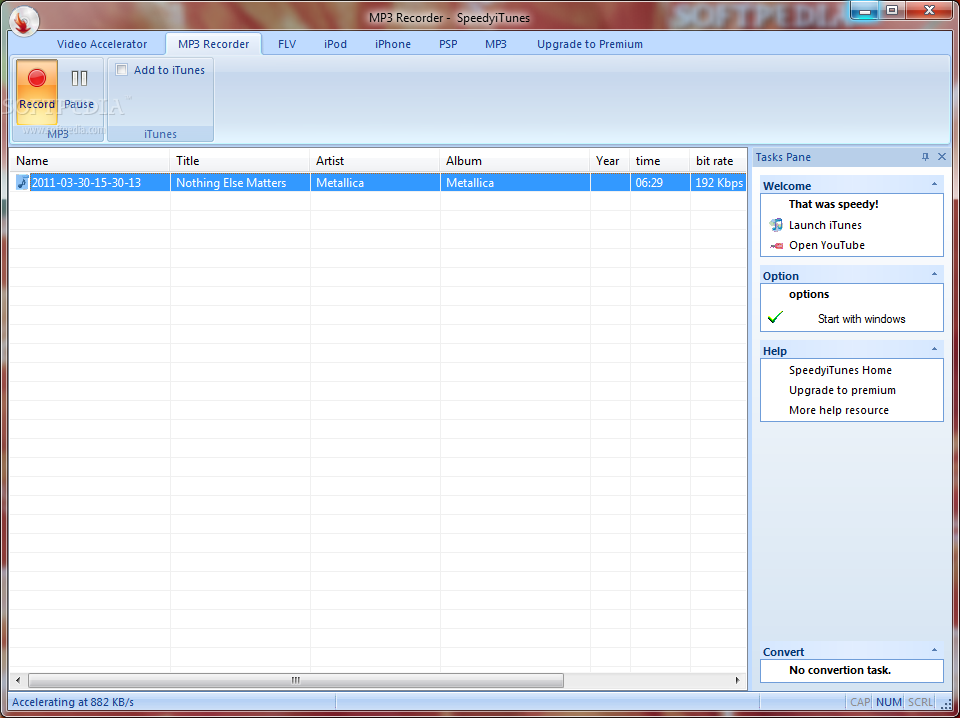The width and height of the screenshot is (960, 718).
Task: Pause the MP3 recording
Action: pos(79,91)
